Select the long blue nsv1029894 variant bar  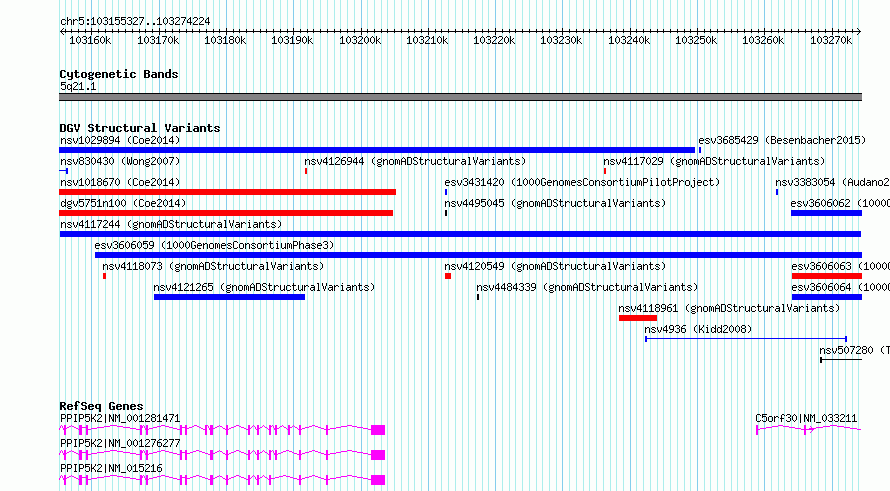tap(377, 150)
